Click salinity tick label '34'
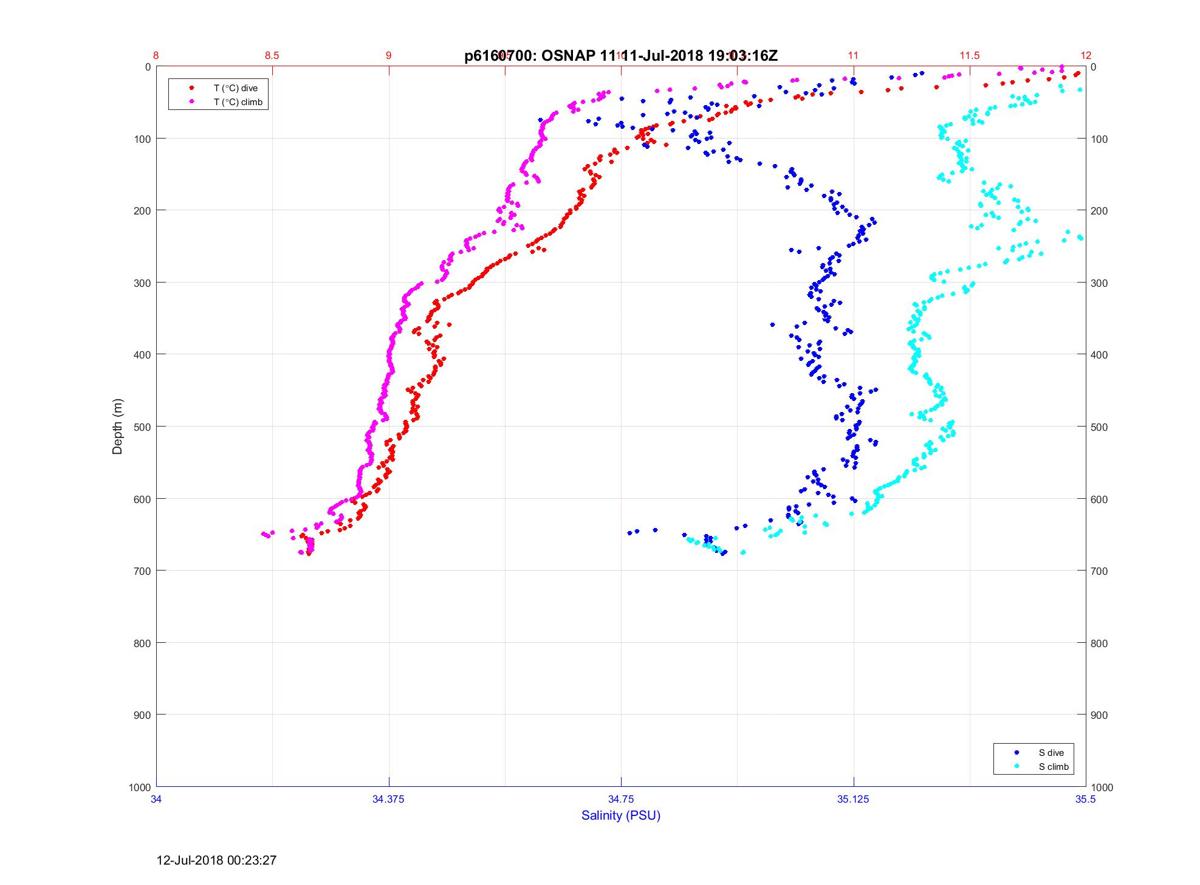 pyautogui.click(x=157, y=799)
